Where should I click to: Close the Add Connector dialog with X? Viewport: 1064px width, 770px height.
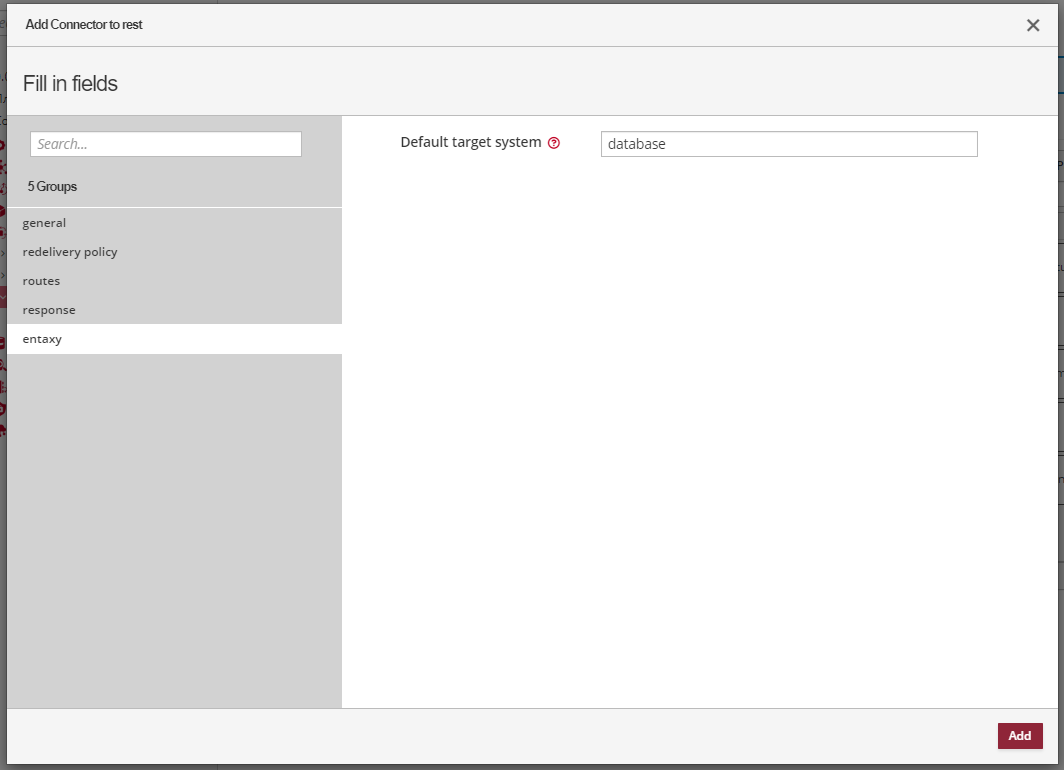click(x=1033, y=25)
